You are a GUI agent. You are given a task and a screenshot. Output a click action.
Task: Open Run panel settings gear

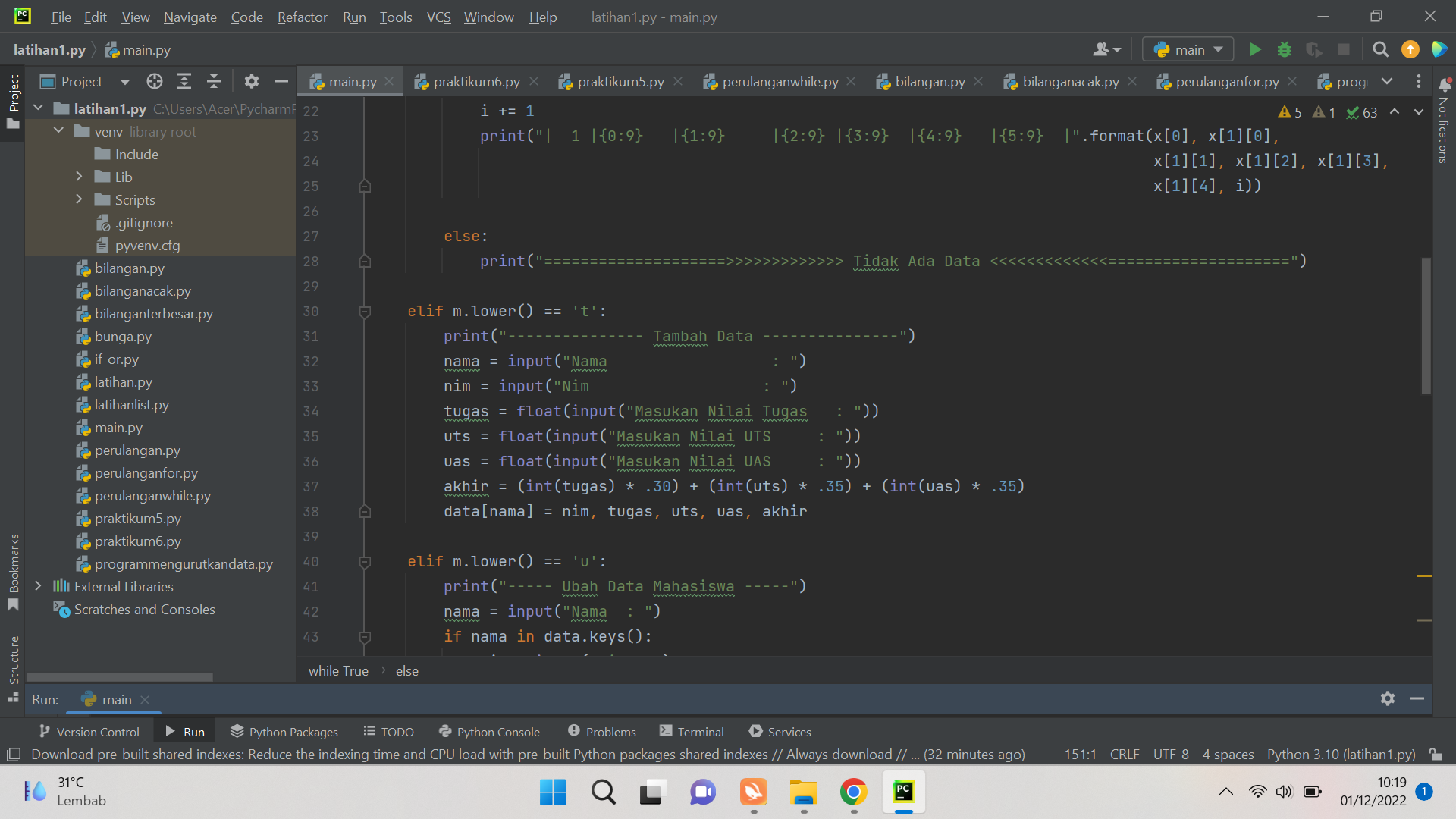1388,699
